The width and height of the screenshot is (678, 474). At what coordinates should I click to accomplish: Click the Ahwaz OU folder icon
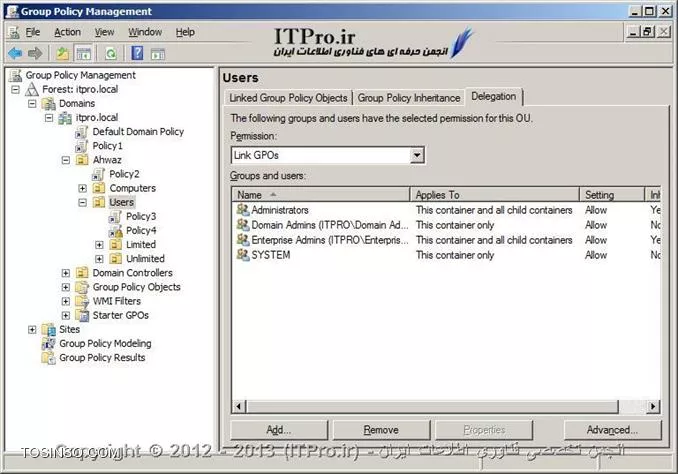tap(82, 160)
